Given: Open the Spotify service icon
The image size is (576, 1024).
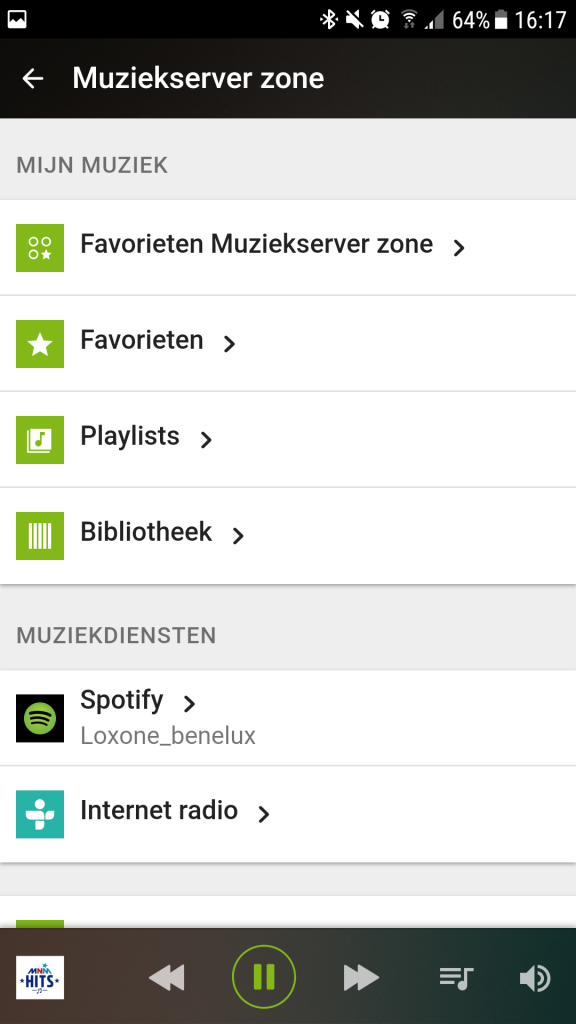Looking at the screenshot, I should click(39, 717).
